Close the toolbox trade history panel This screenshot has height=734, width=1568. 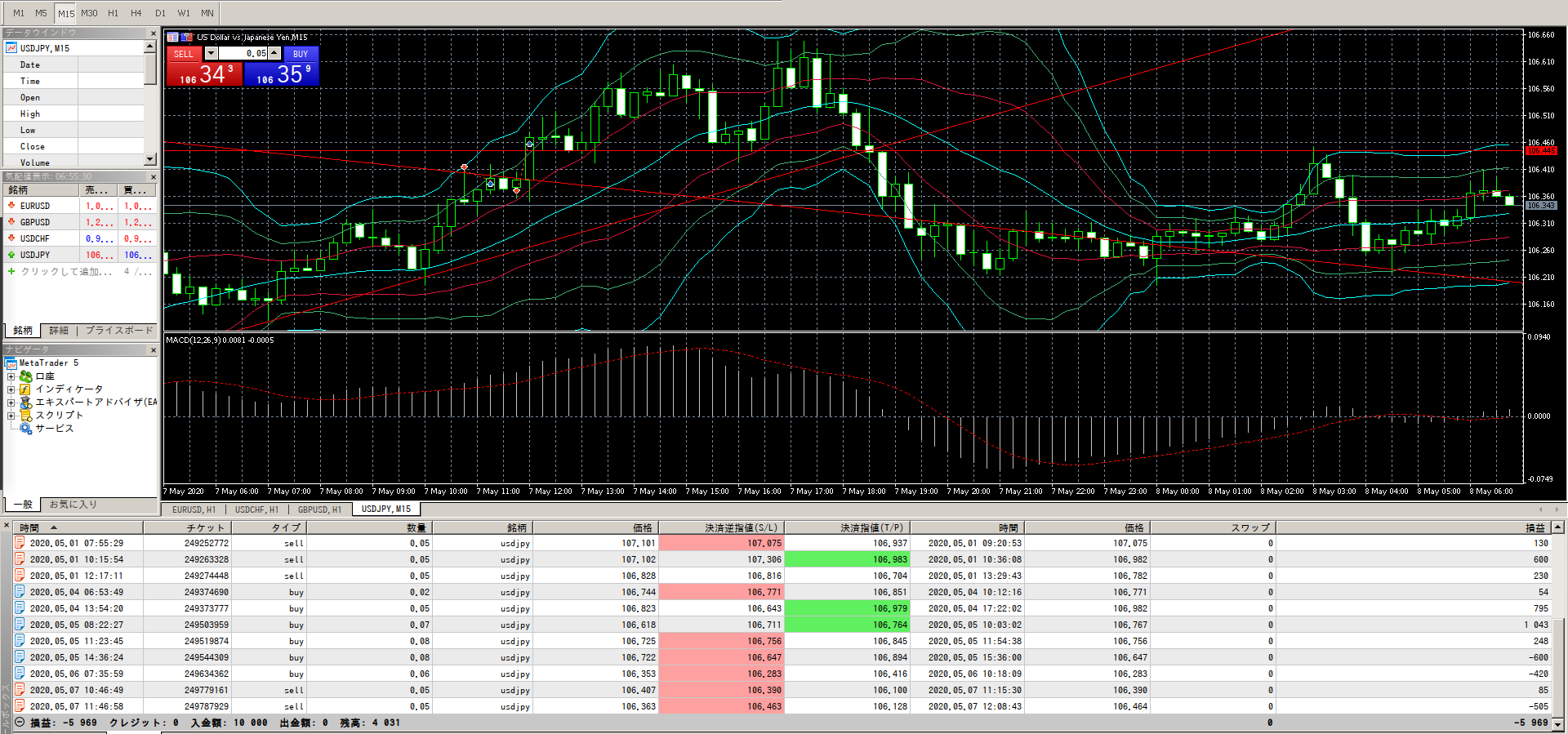tap(6, 526)
